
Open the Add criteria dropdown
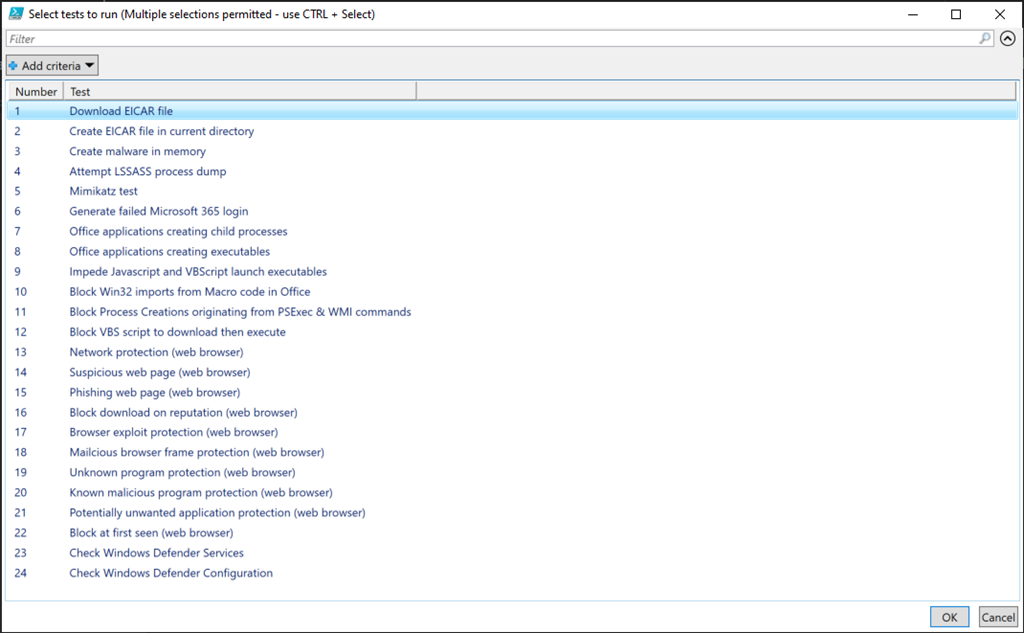(52, 66)
